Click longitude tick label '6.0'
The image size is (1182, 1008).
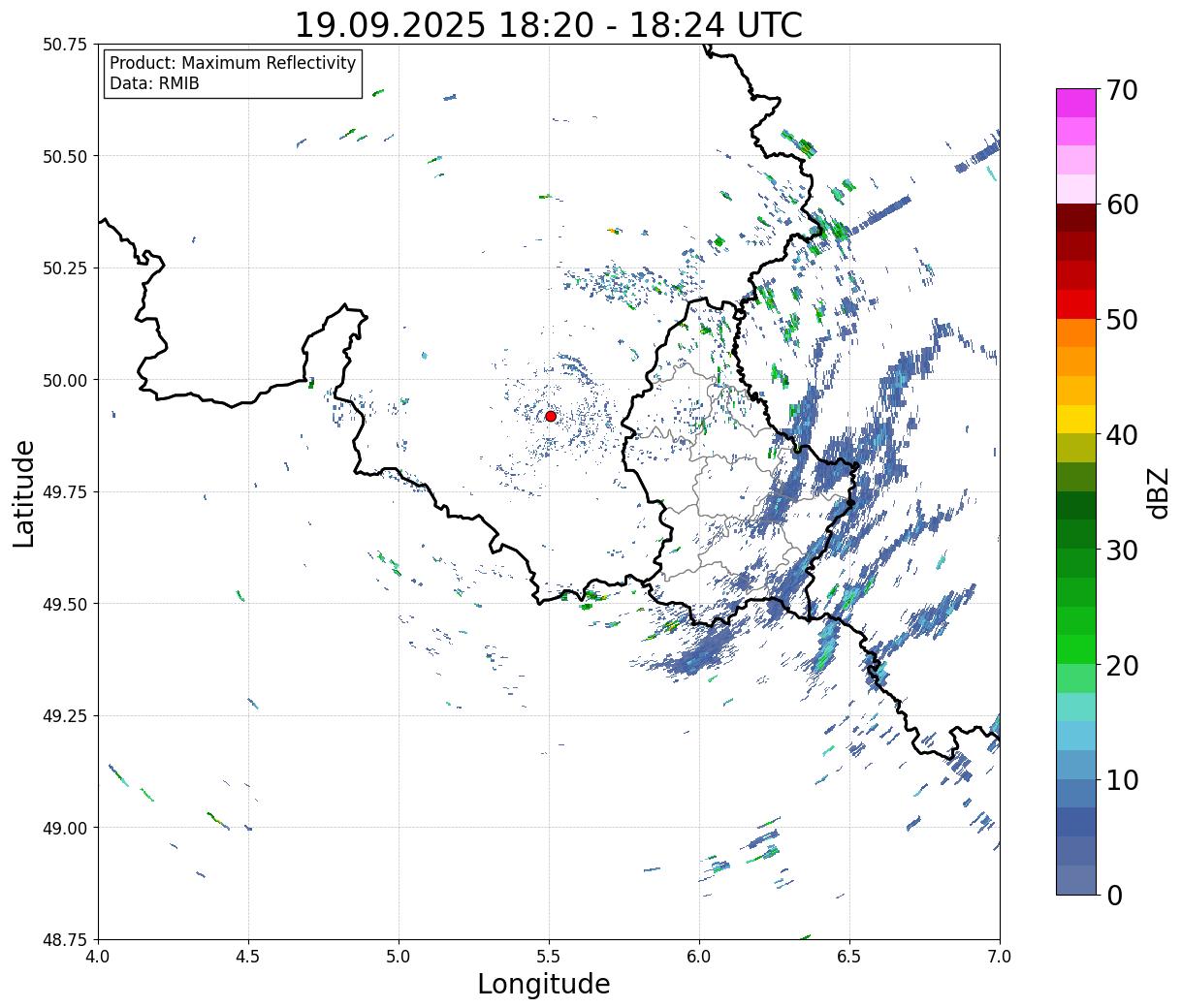(x=699, y=956)
